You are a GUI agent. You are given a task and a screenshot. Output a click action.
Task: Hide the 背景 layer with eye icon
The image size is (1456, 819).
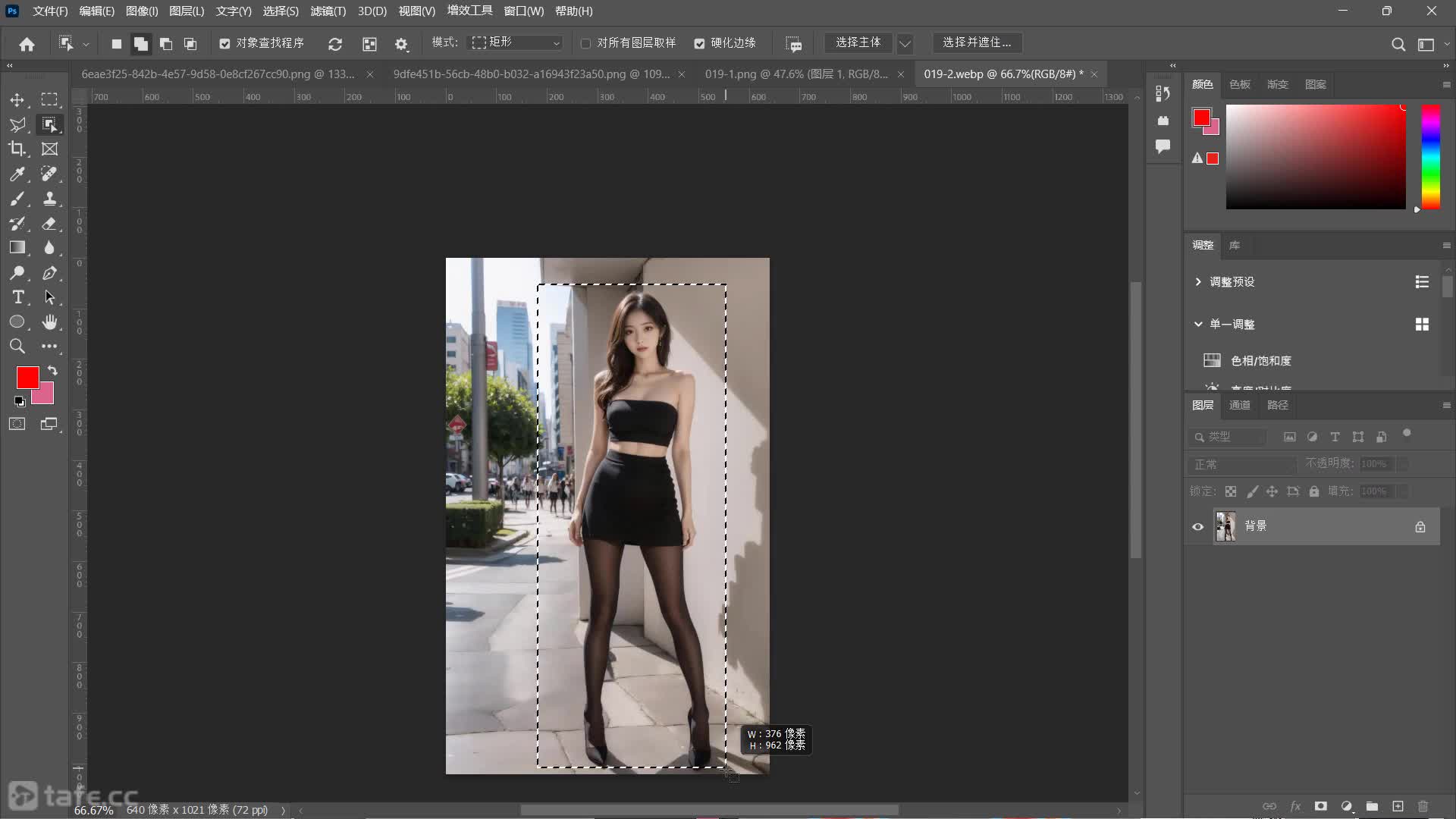click(x=1197, y=526)
